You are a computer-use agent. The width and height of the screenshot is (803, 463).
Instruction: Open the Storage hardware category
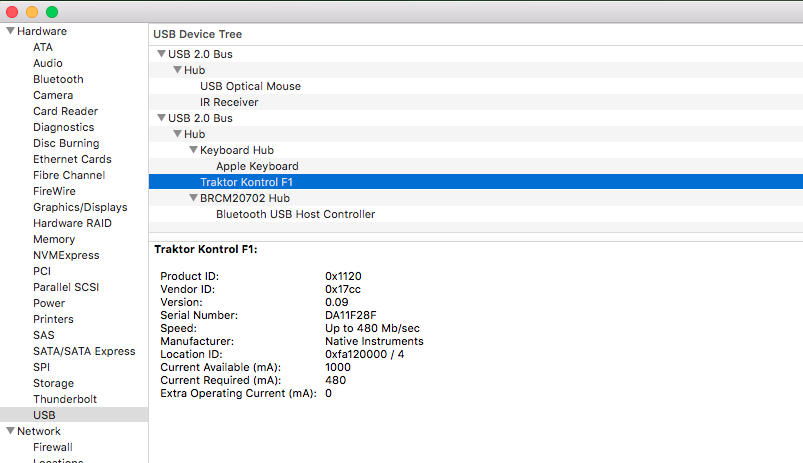[53, 383]
